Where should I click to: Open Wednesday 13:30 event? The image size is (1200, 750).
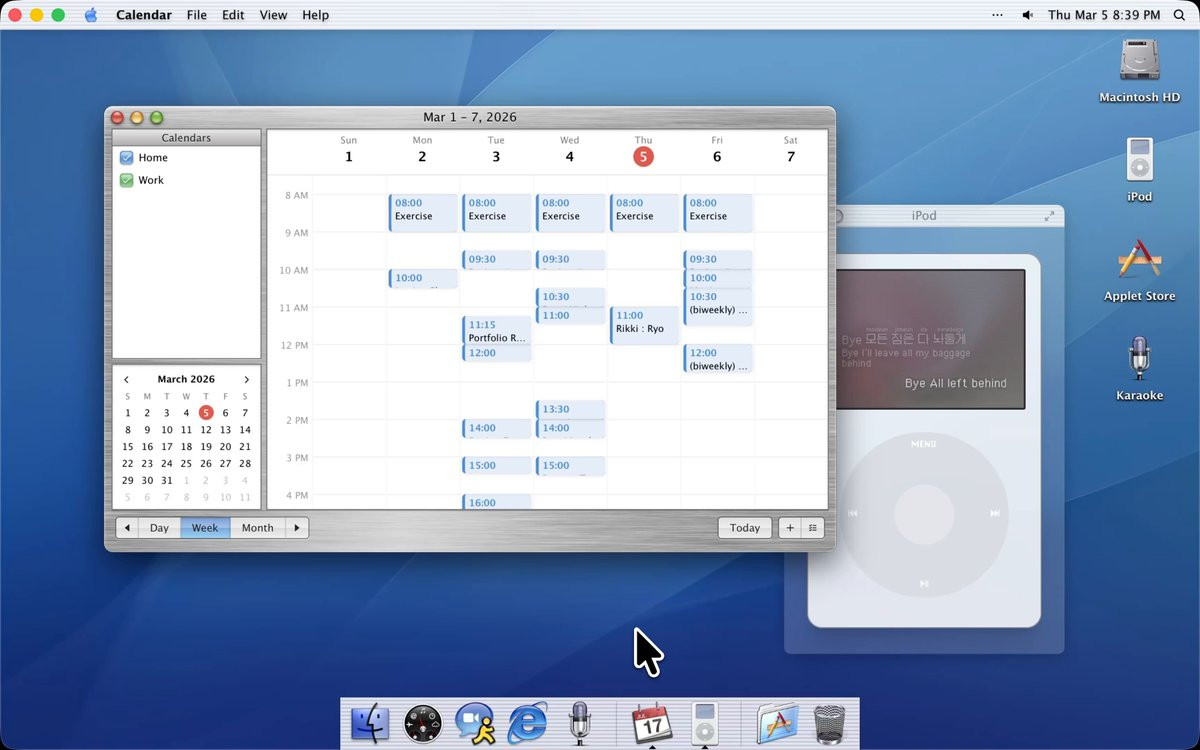[x=570, y=409]
